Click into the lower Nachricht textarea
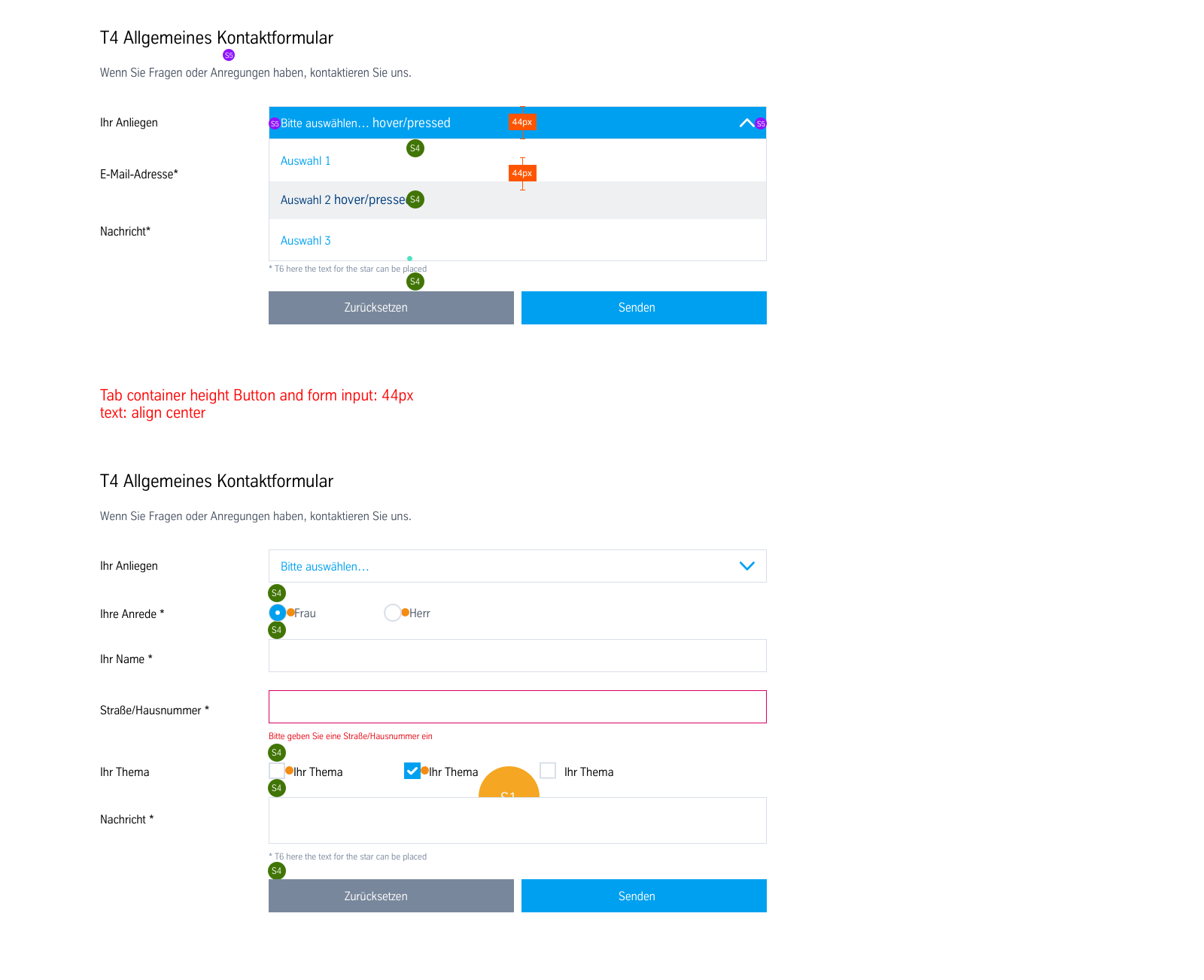 point(518,820)
